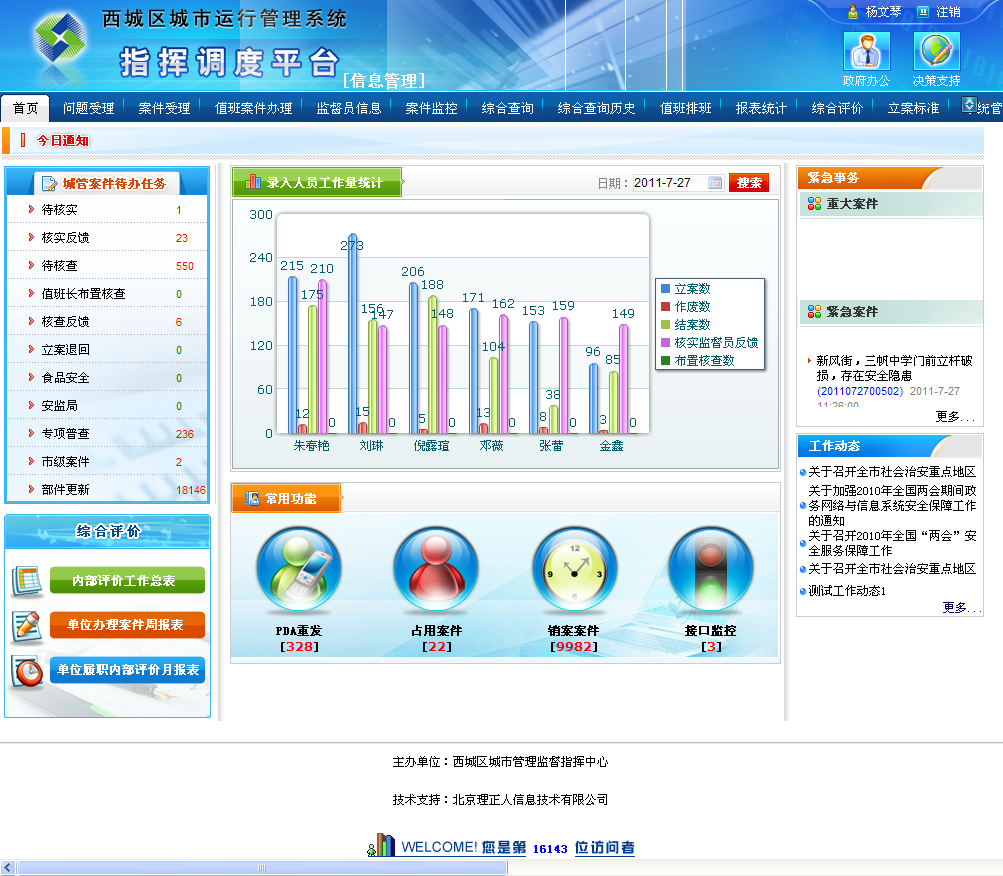
Task: Open the 案件监控 menu
Action: [431, 108]
